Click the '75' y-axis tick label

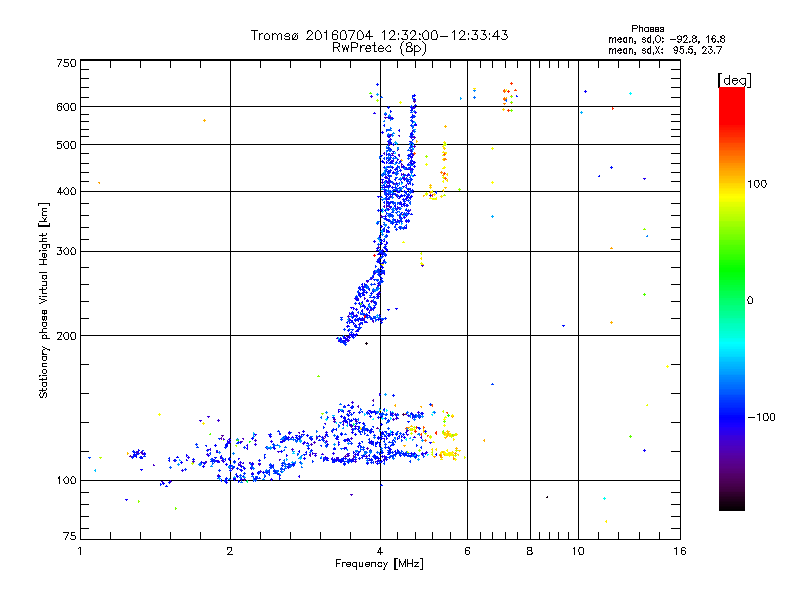coord(70,536)
